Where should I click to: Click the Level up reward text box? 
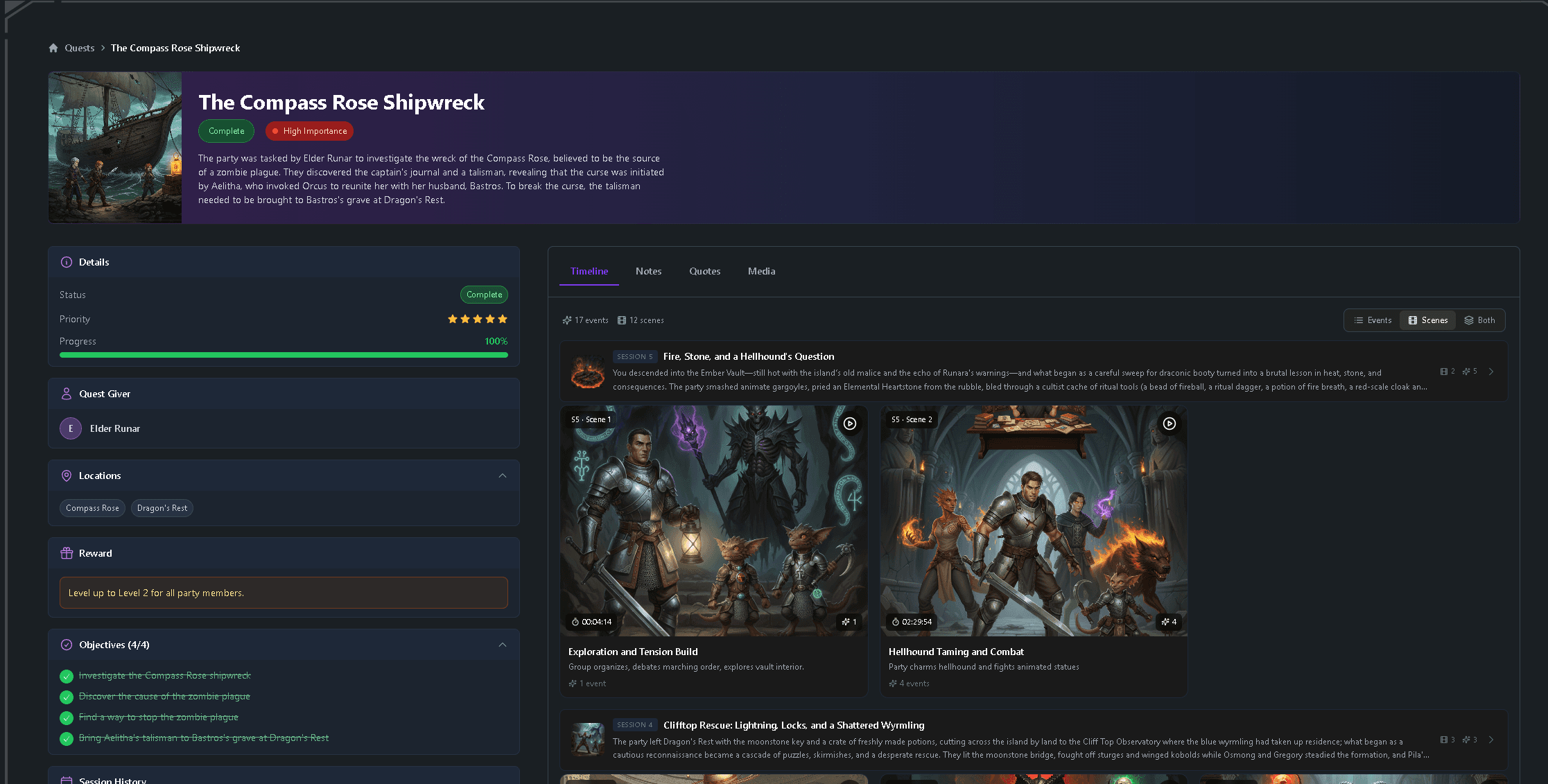[284, 593]
